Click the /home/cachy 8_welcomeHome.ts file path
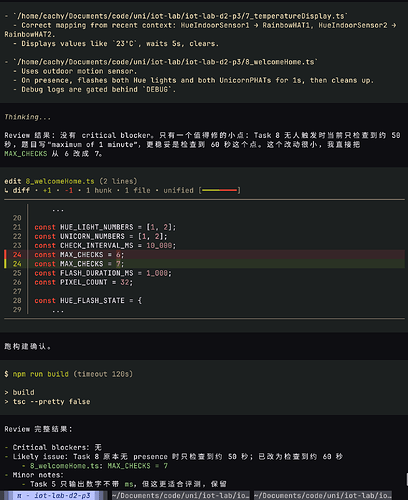Screen dimensions: 408x500 [165, 62]
